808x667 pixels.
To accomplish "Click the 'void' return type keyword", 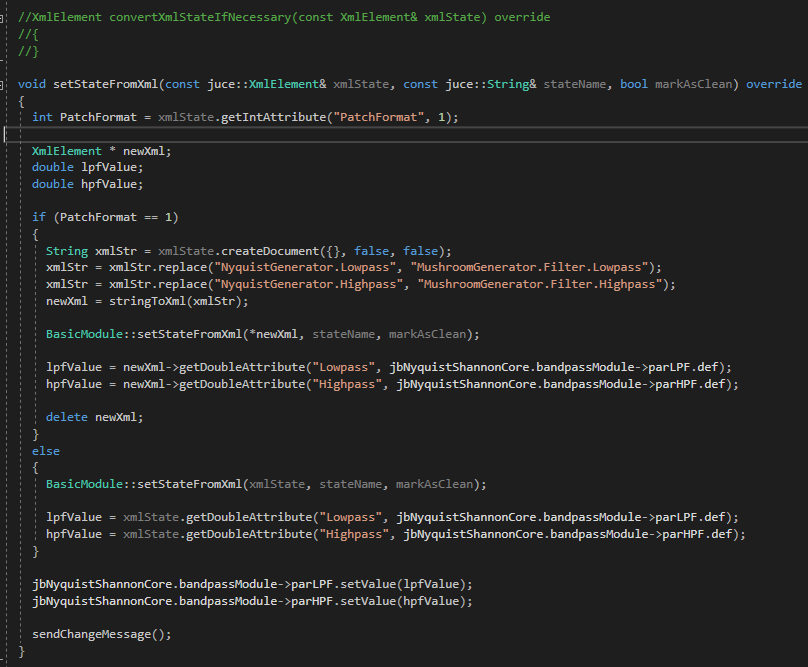I will pos(32,84).
